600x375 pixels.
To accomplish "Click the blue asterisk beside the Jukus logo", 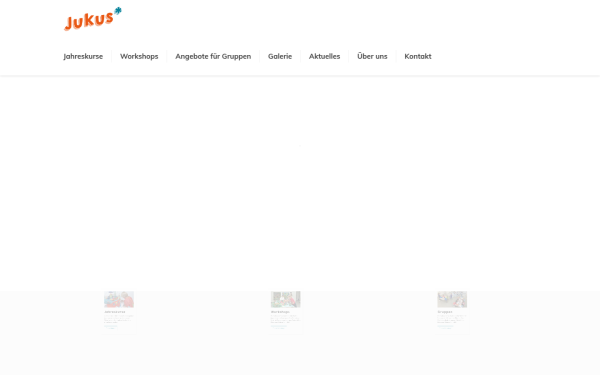I will 118,11.
